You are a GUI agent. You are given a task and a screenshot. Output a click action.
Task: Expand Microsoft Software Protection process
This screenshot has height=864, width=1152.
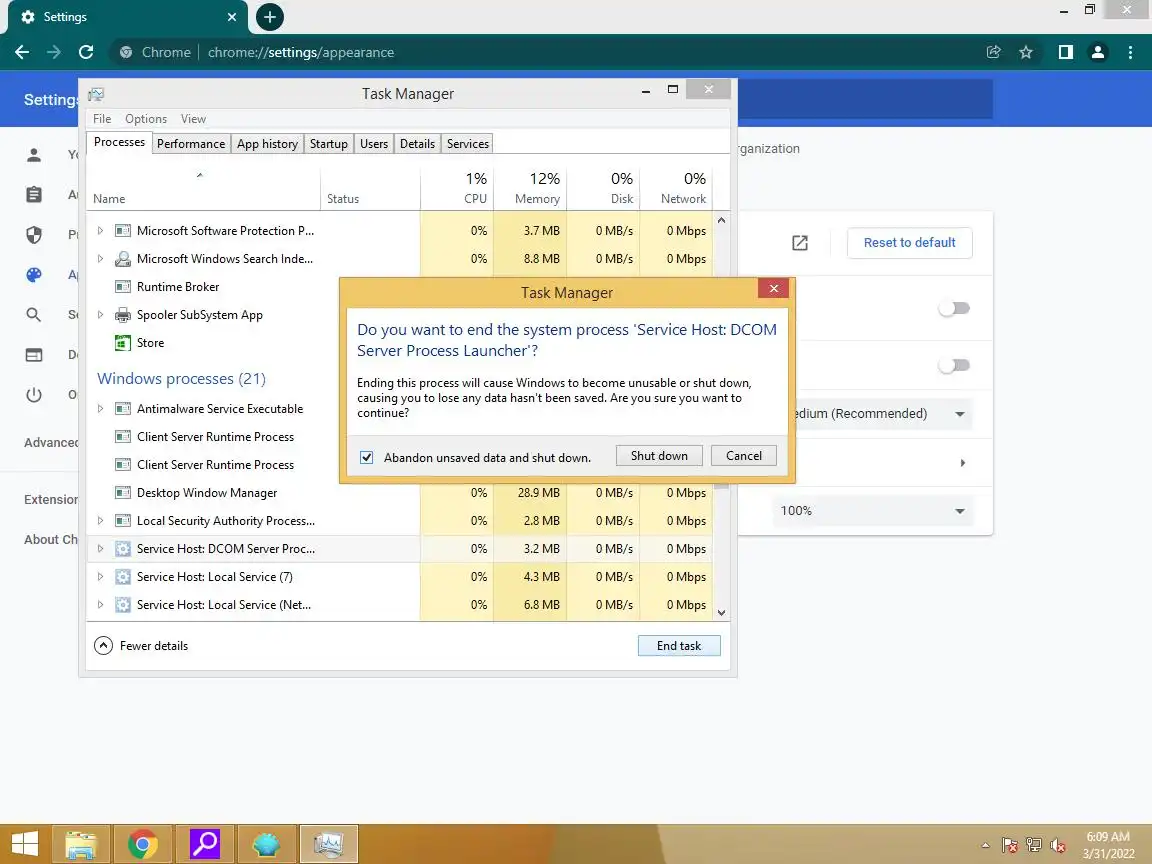101,231
